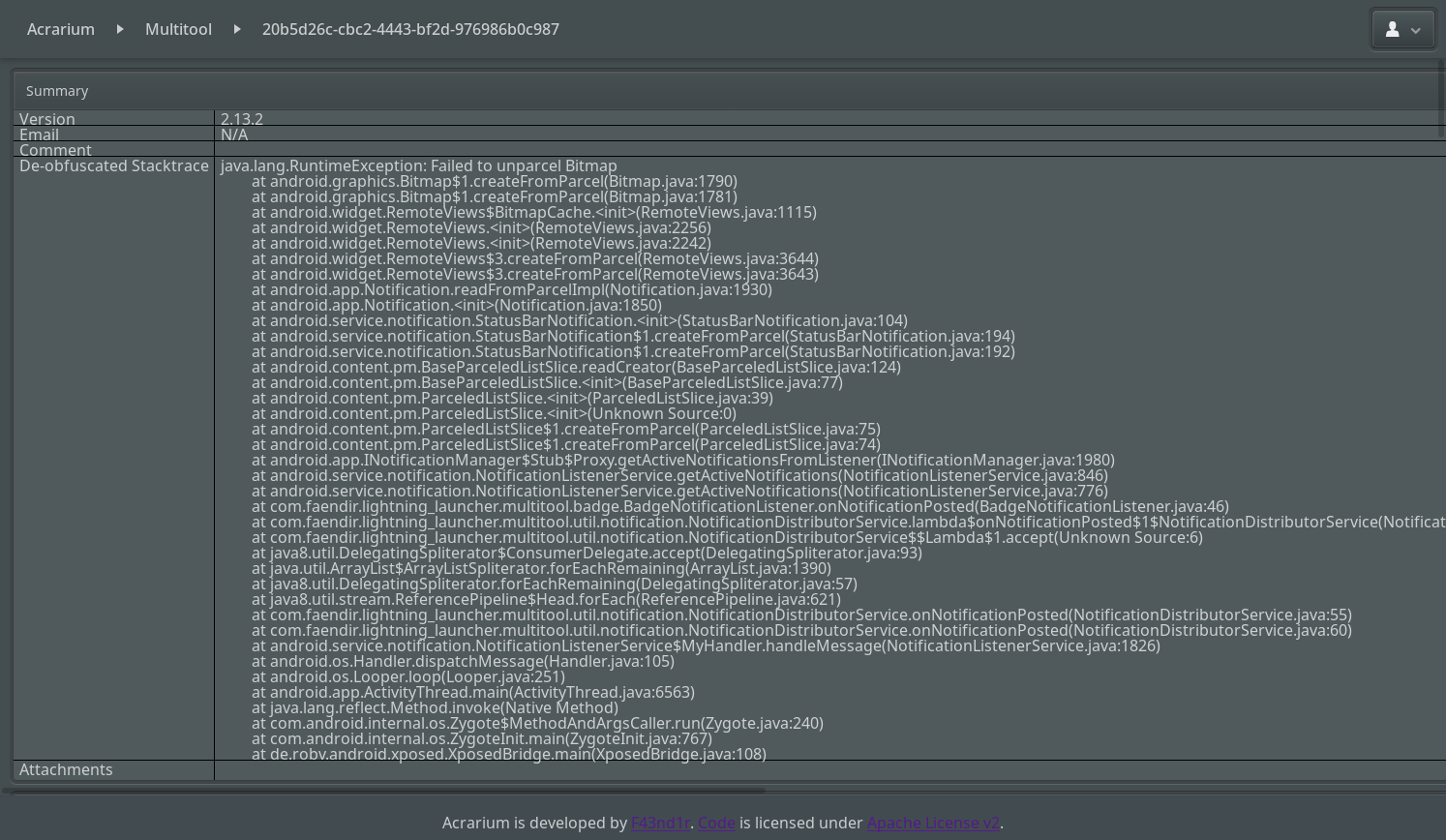Select the INotificationManager$Stub$Proxy line
This screenshot has height=840, width=1446.
pyautogui.click(x=683, y=460)
